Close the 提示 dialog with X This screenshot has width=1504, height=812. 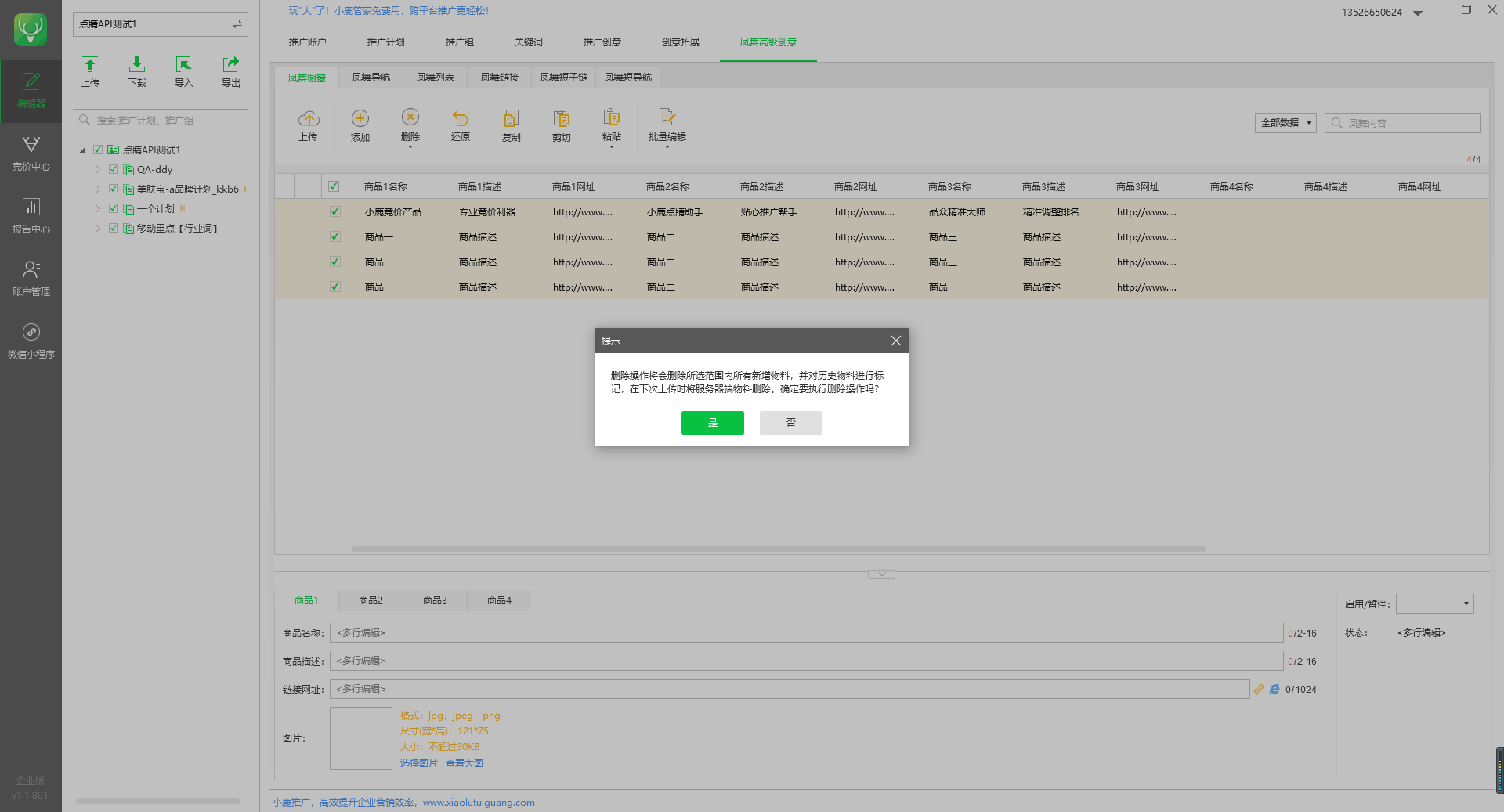tap(896, 341)
